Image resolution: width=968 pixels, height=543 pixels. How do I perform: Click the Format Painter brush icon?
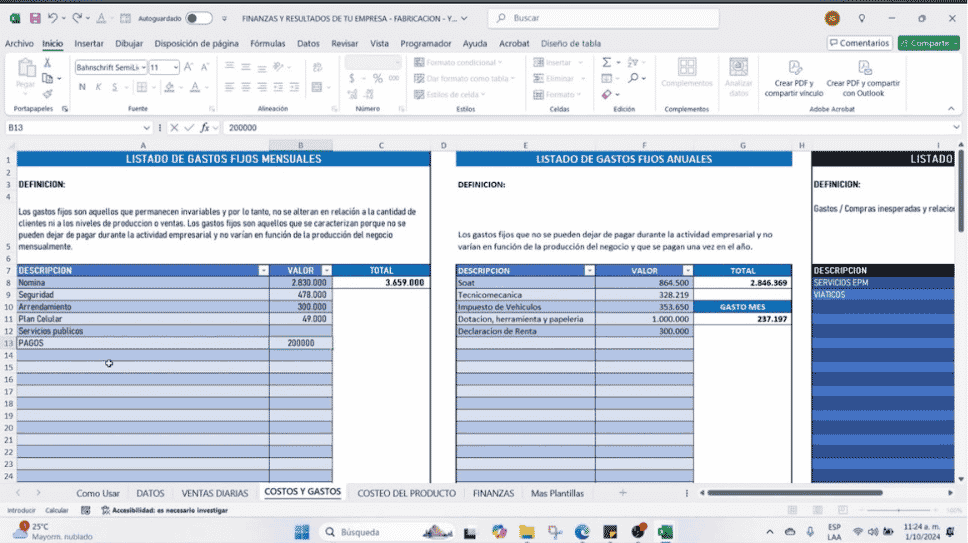[x=48, y=94]
